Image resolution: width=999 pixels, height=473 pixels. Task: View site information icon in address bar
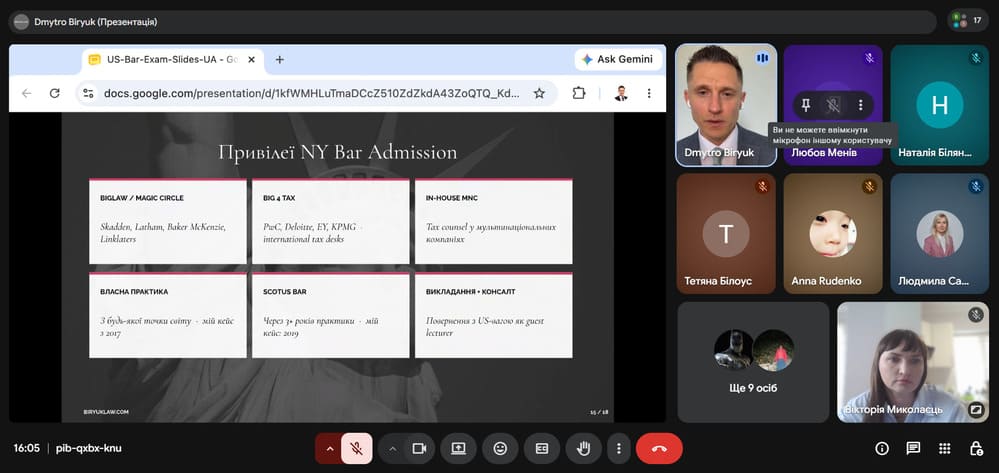pos(88,93)
